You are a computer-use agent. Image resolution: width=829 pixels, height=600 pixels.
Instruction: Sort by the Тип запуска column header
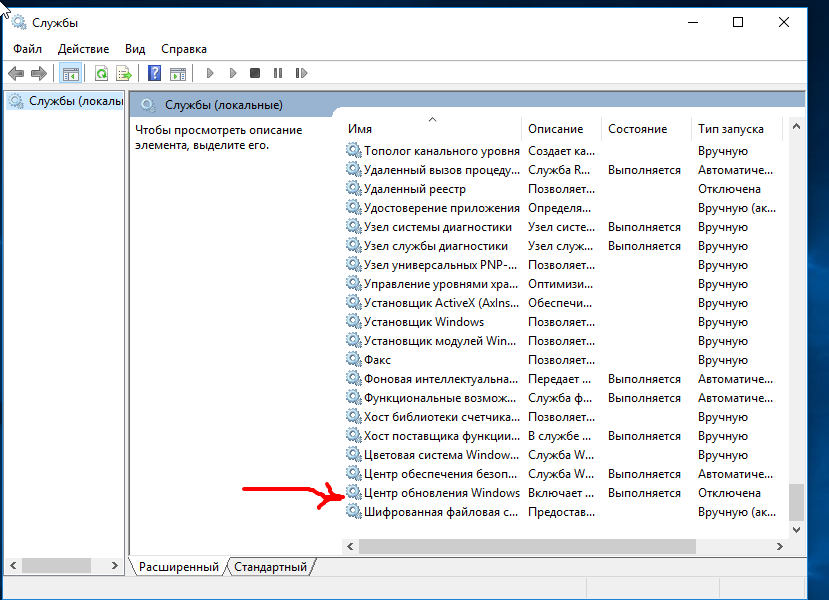coord(730,129)
